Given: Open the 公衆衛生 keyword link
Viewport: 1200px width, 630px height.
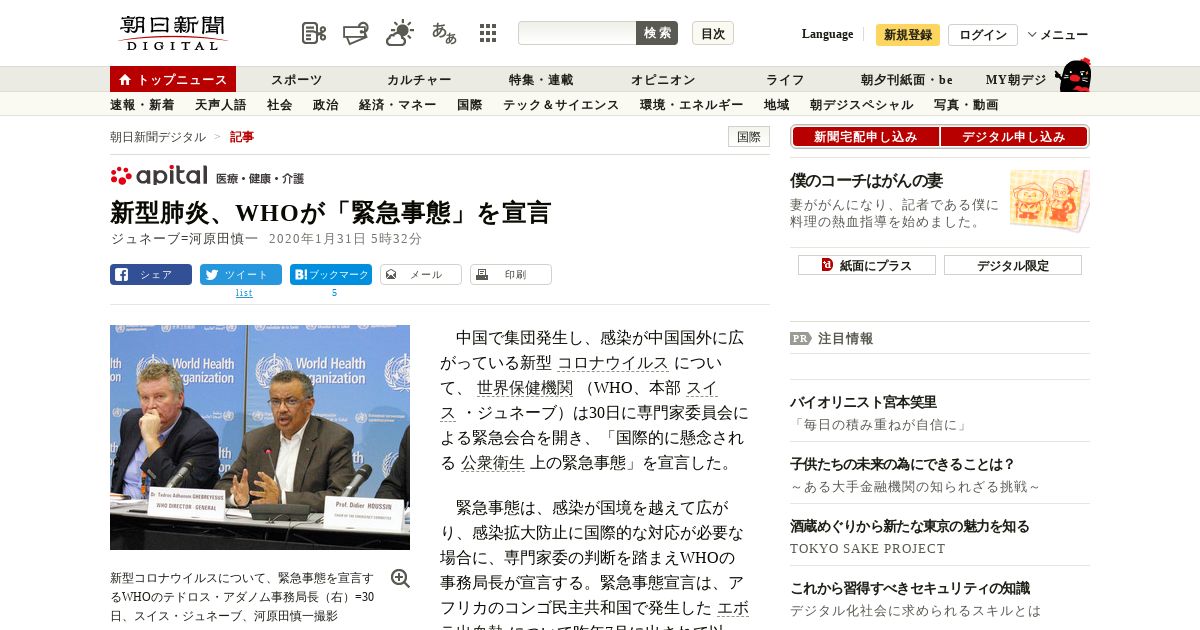Looking at the screenshot, I should pyautogui.click(x=493, y=463).
